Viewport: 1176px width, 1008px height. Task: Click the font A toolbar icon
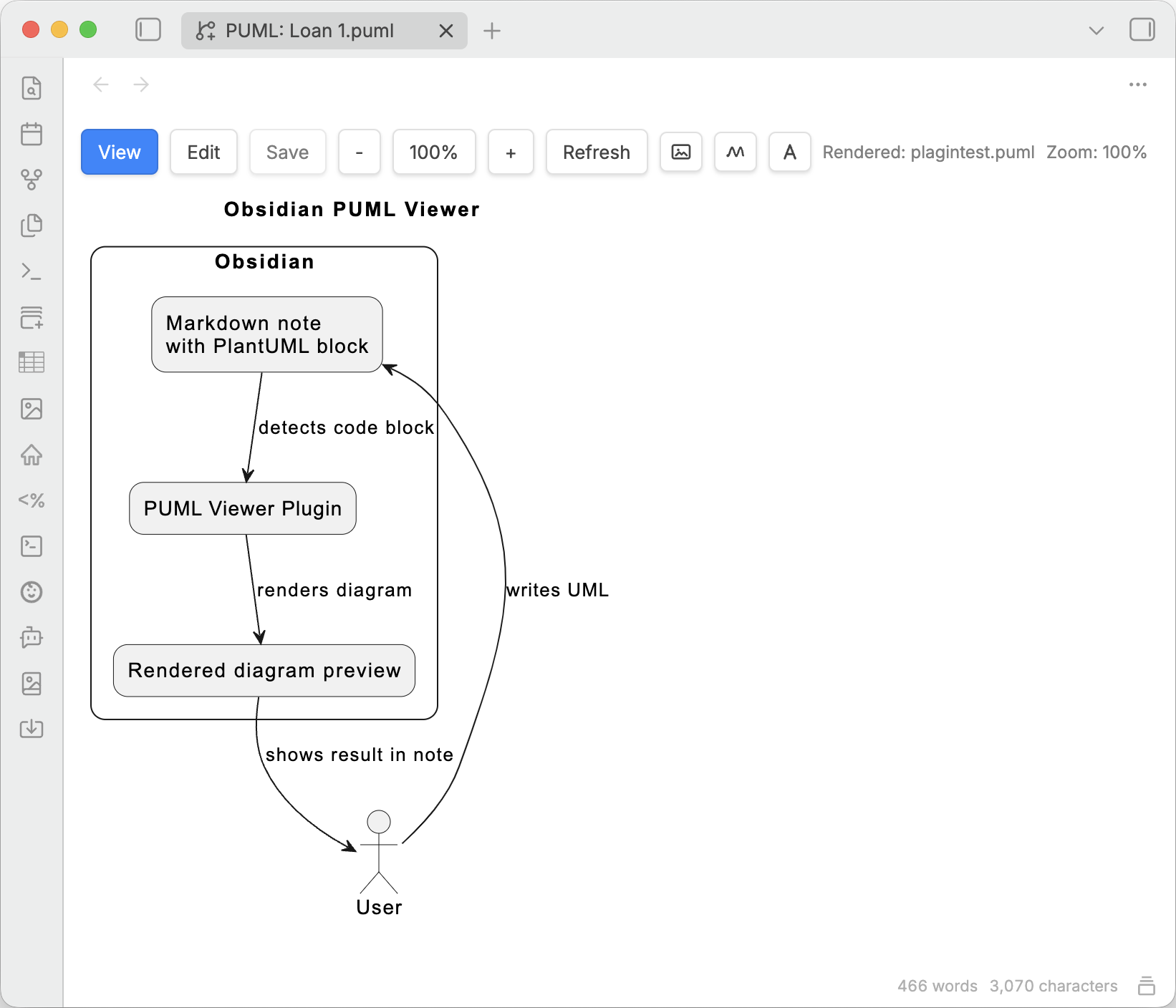point(790,152)
